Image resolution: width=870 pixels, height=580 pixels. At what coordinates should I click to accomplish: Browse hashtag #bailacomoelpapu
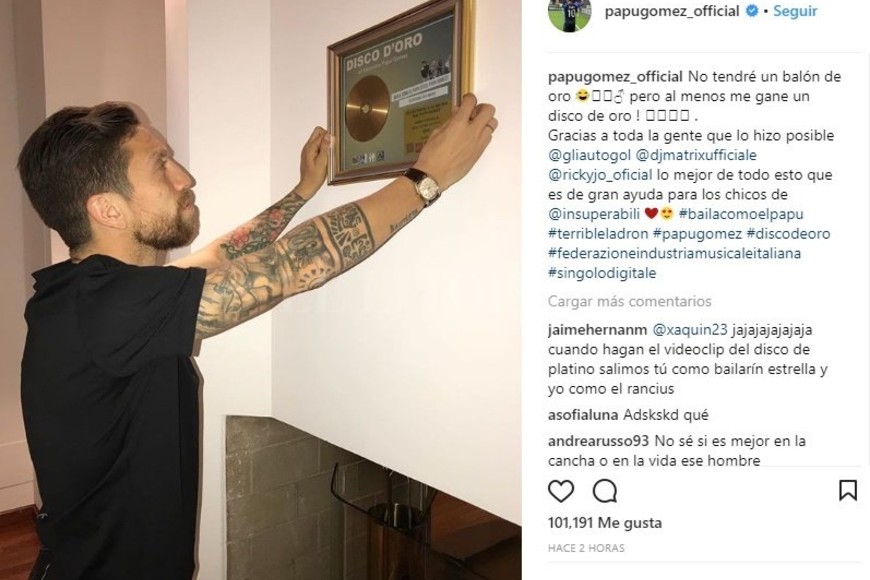pyautogui.click(x=741, y=214)
